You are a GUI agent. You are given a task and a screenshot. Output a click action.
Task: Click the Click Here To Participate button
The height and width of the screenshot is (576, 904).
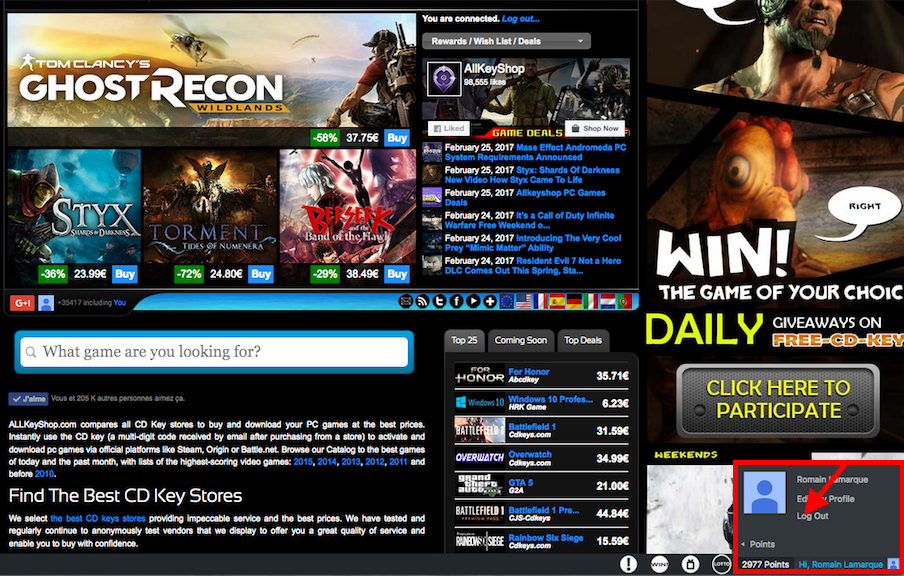(778, 399)
